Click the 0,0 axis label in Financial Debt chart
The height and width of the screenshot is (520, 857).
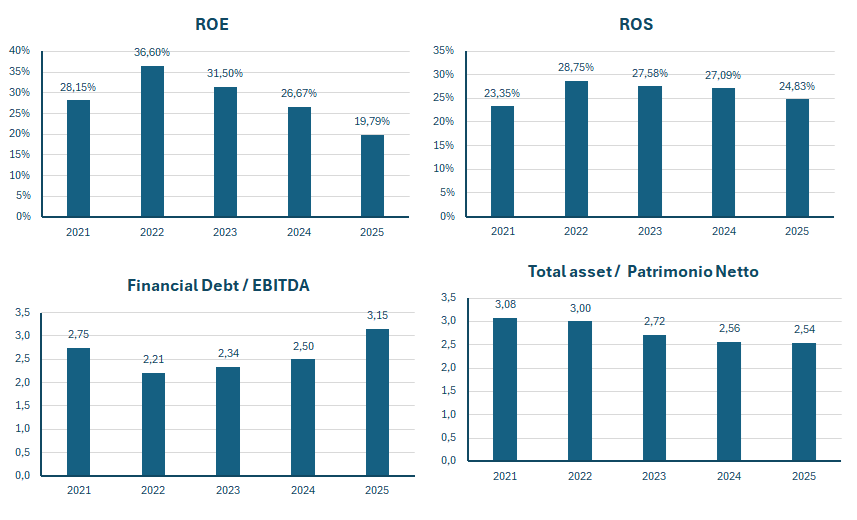22,476
